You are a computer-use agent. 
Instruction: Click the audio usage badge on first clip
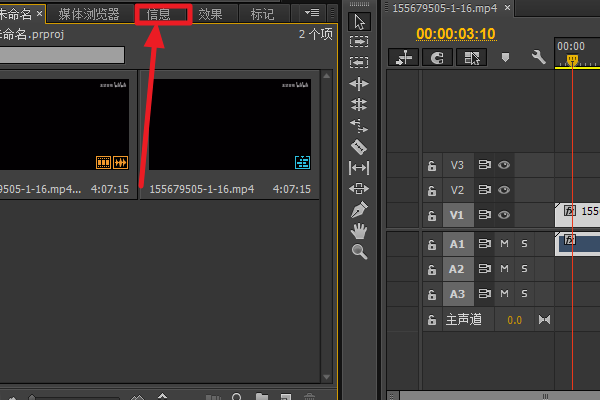[121, 162]
